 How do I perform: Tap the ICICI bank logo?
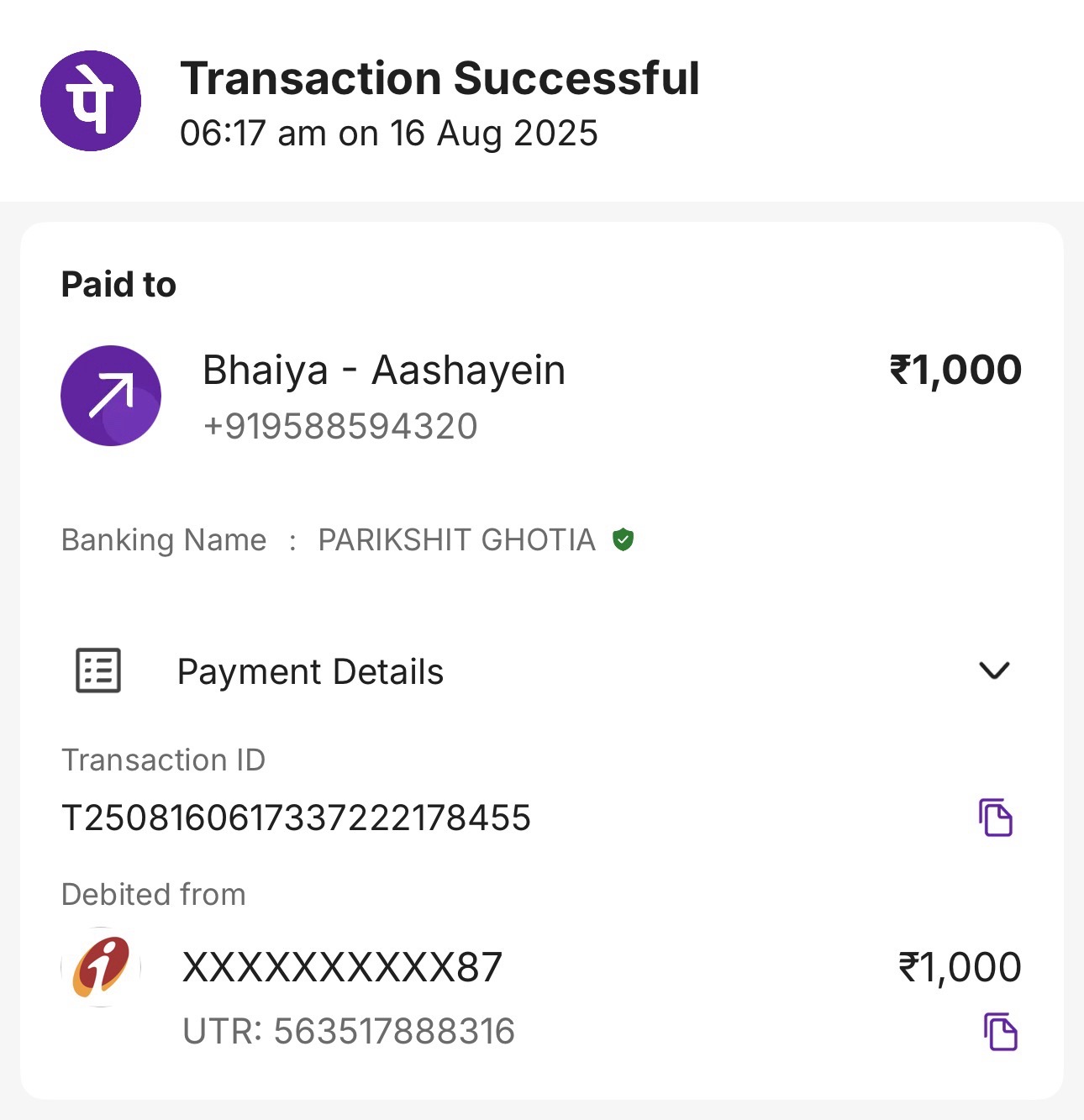tap(101, 967)
